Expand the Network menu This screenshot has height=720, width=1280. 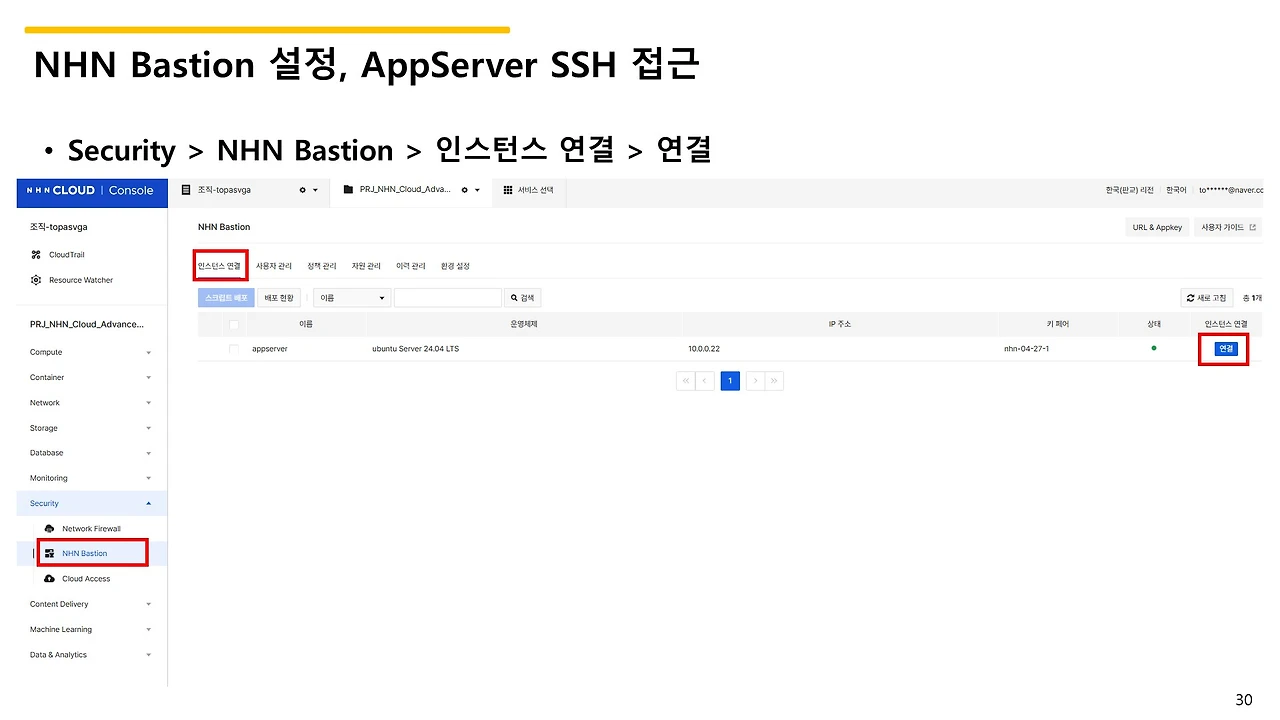pyautogui.click(x=91, y=403)
